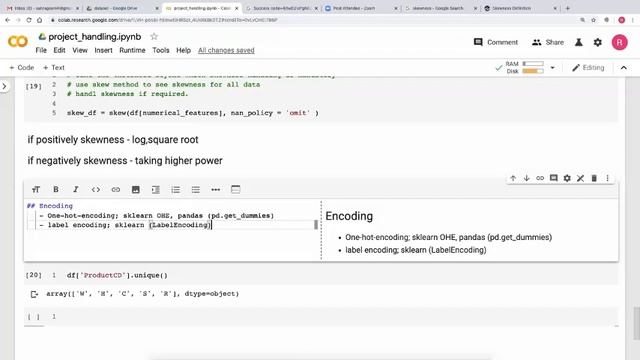Open Colab settings gear
Image resolution: width=640 pixels, height=360 pixels.
click(598, 42)
